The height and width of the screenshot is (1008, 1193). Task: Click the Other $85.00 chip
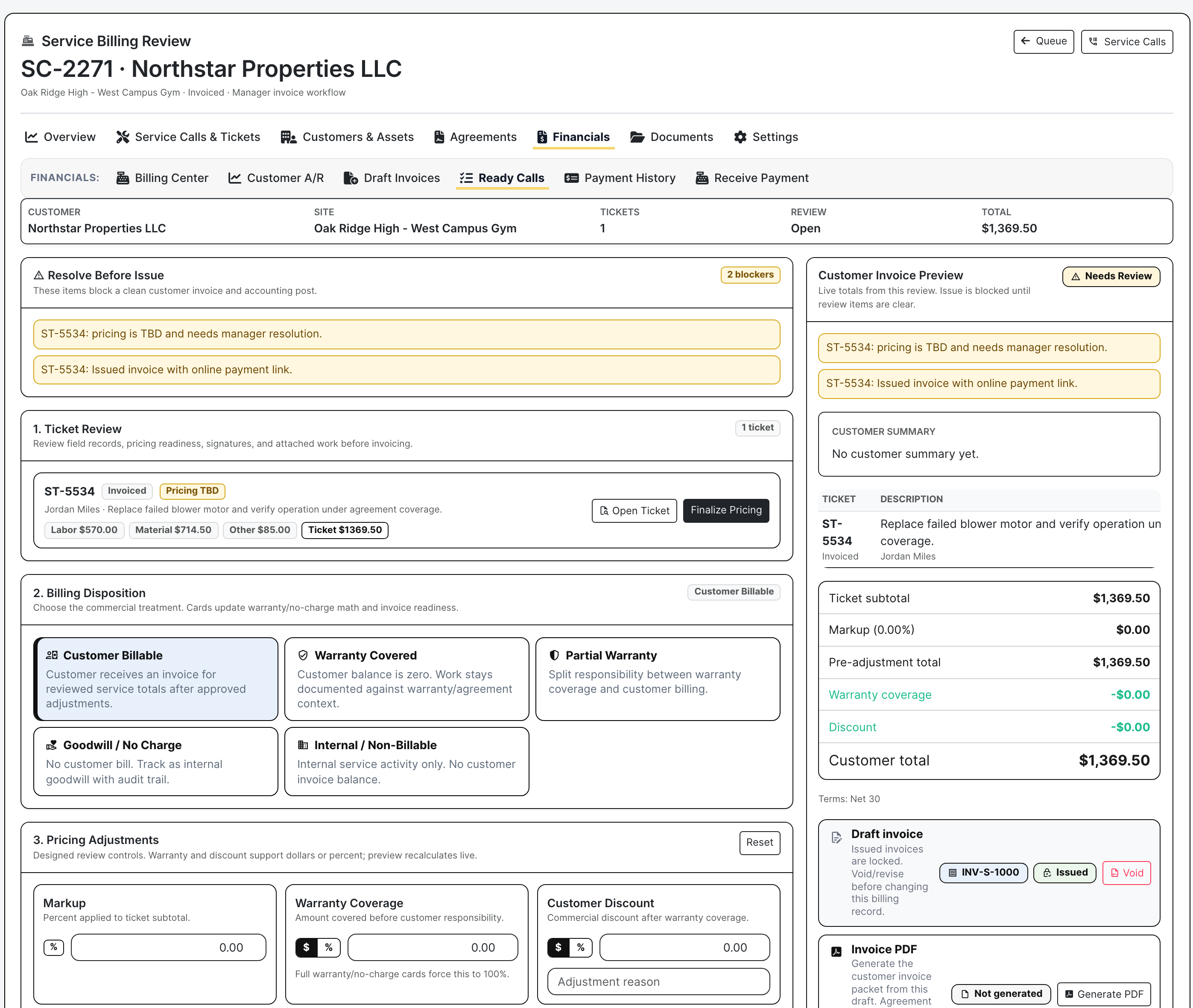pyautogui.click(x=260, y=530)
